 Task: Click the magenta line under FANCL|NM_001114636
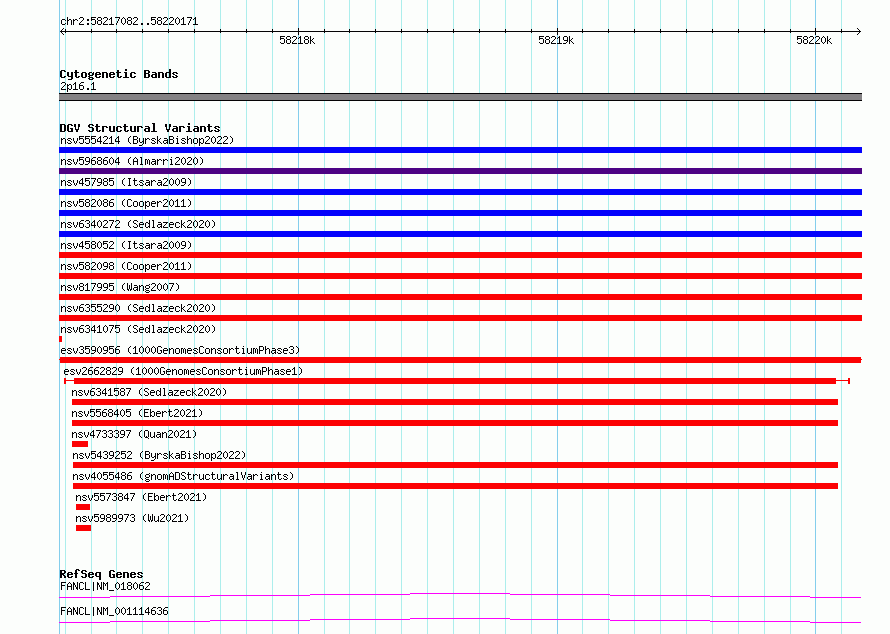(460, 620)
